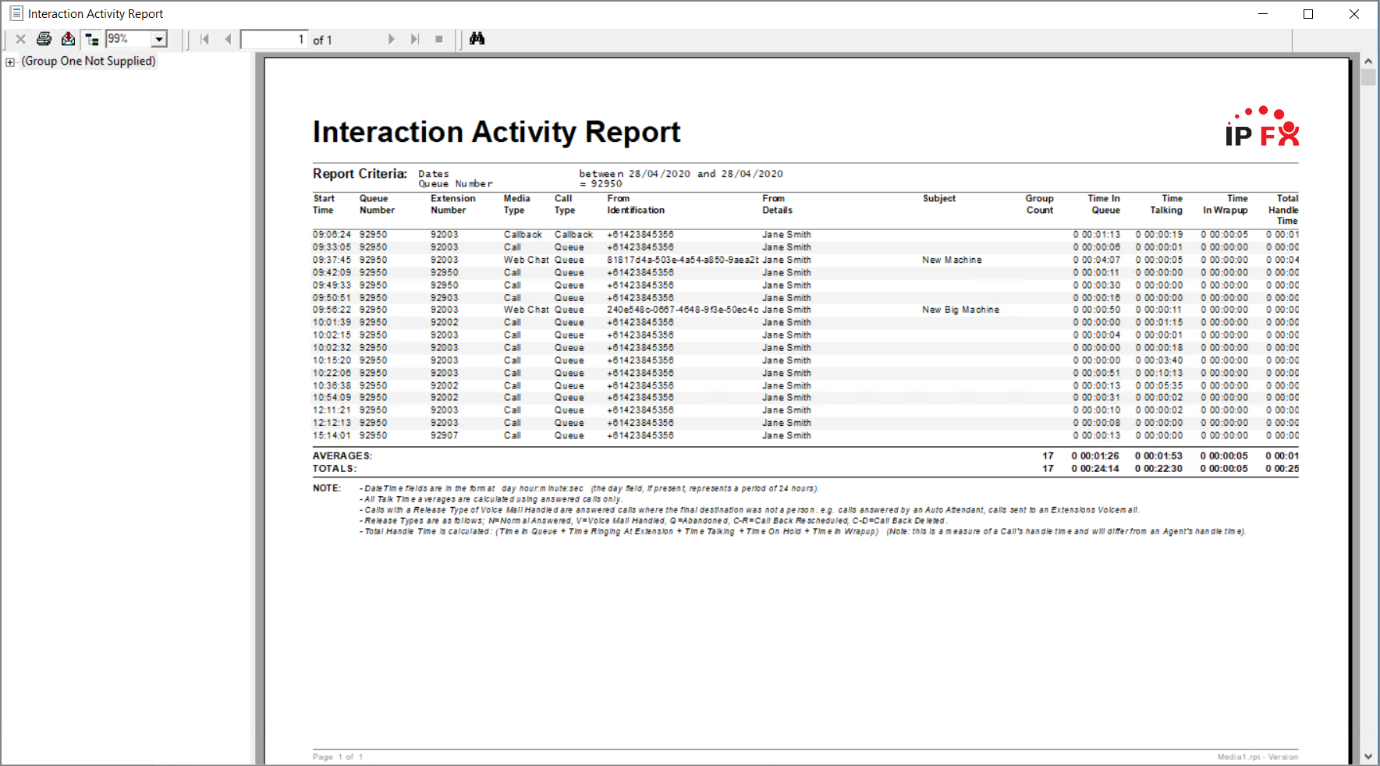Image resolution: width=1380 pixels, height=766 pixels.
Task: Click the Report Criteria label
Action: coord(360,174)
